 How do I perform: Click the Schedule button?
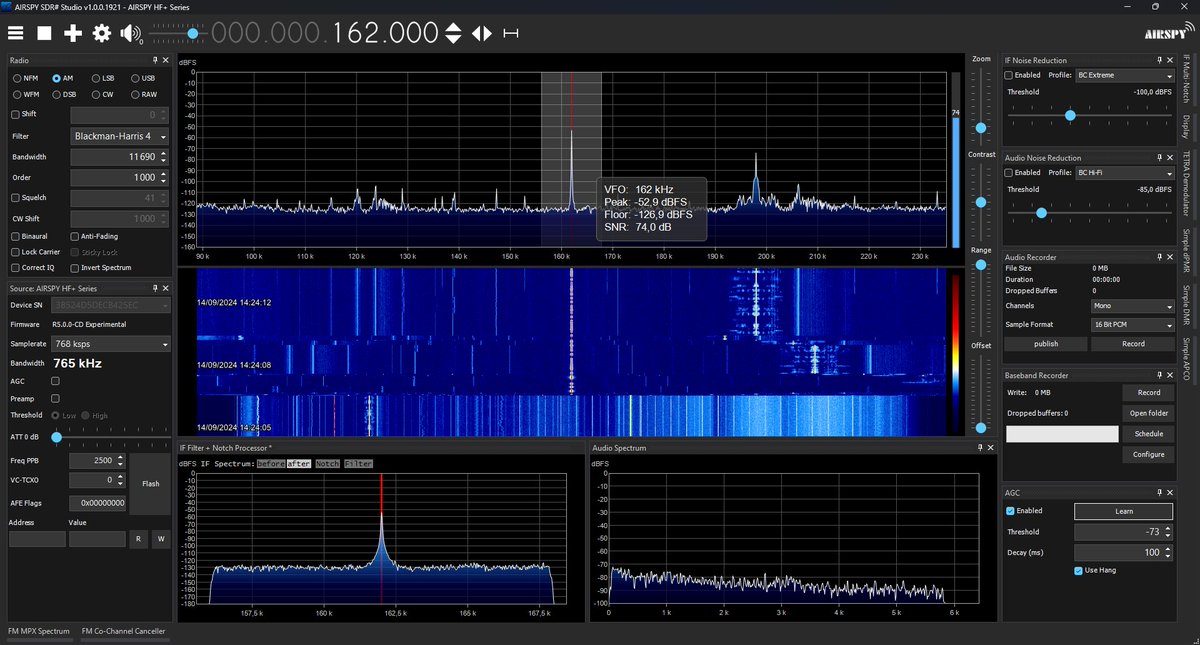coord(1149,434)
